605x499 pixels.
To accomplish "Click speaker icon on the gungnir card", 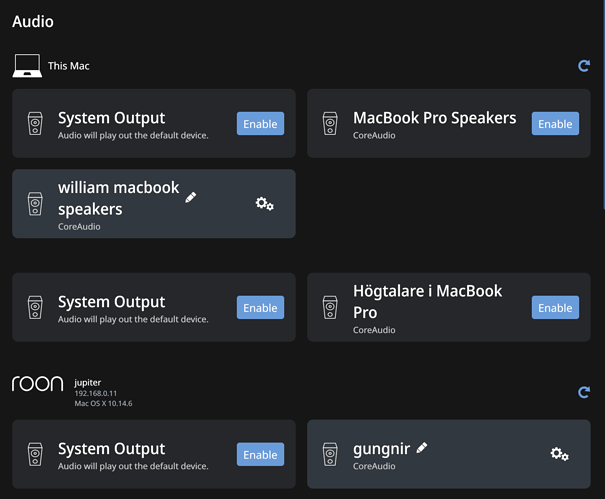I will pos(330,454).
